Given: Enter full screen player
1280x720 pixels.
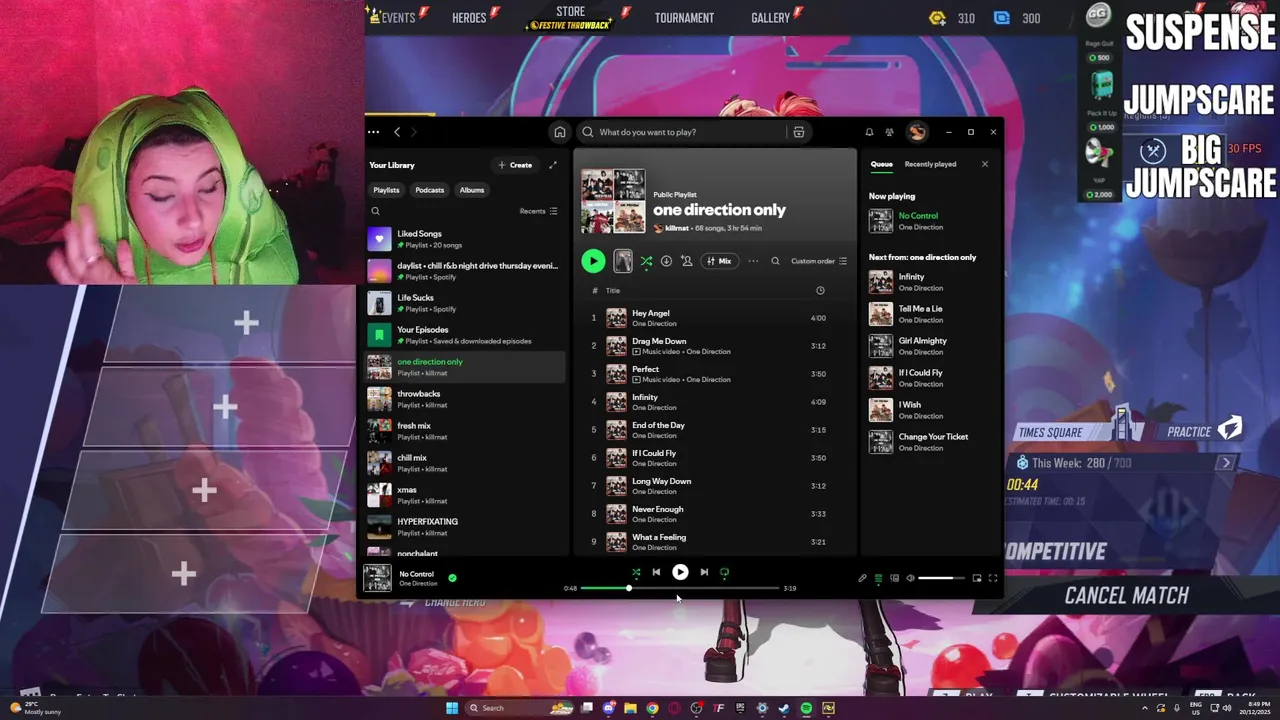Looking at the screenshot, I should [993, 578].
